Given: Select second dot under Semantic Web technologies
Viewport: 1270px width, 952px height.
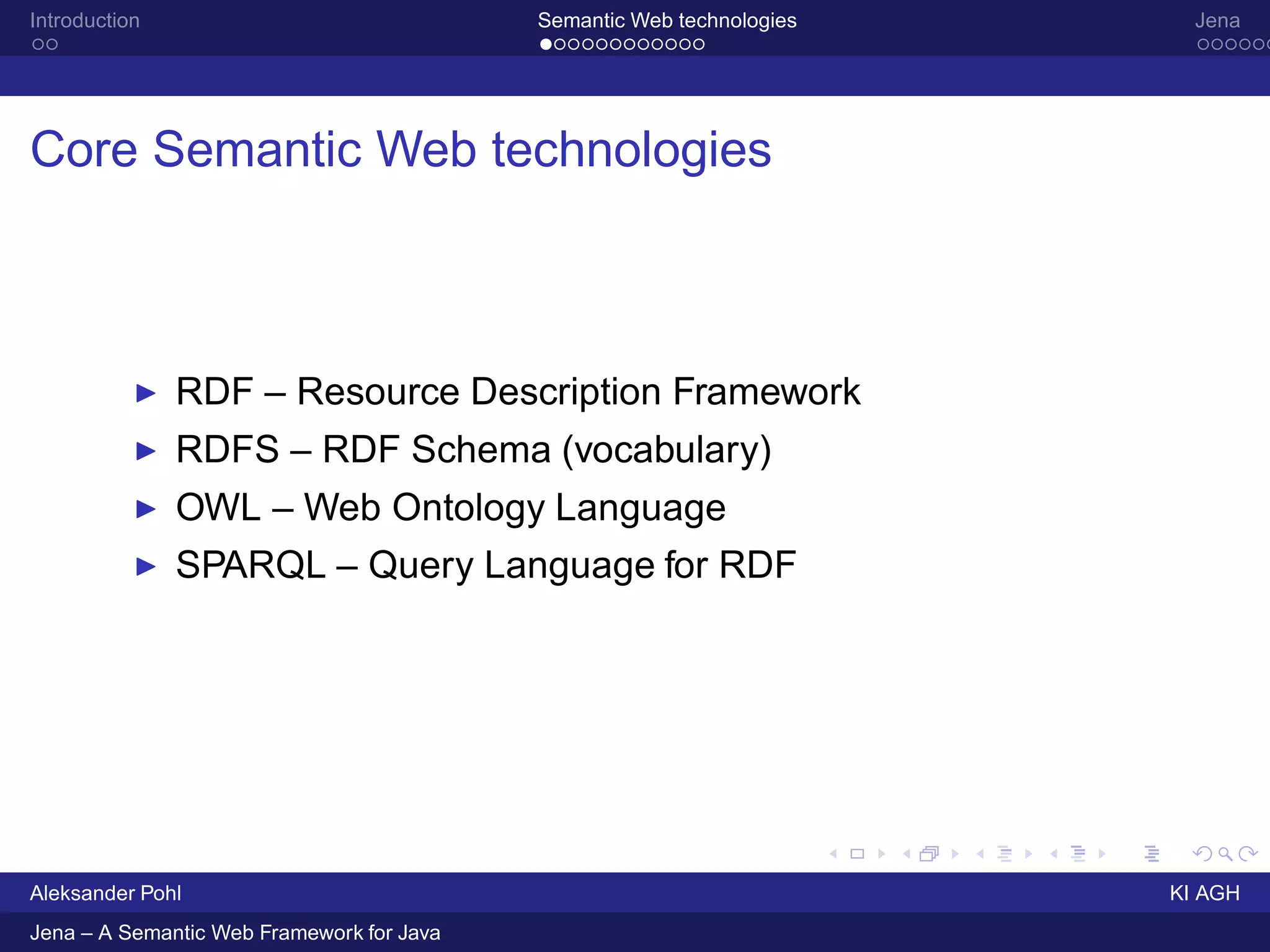Looking at the screenshot, I should [559, 44].
